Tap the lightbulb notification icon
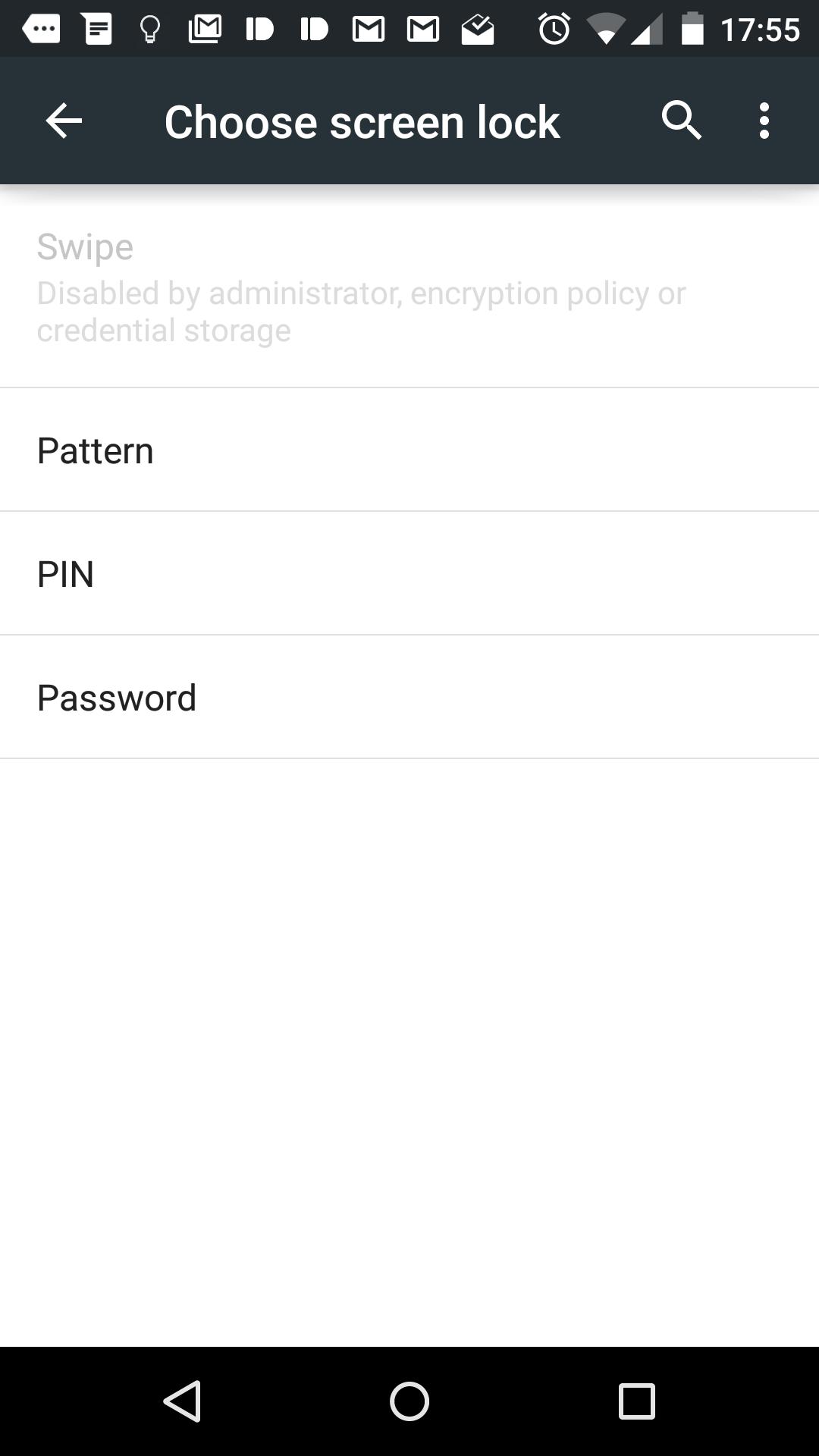819x1456 pixels. [150, 30]
